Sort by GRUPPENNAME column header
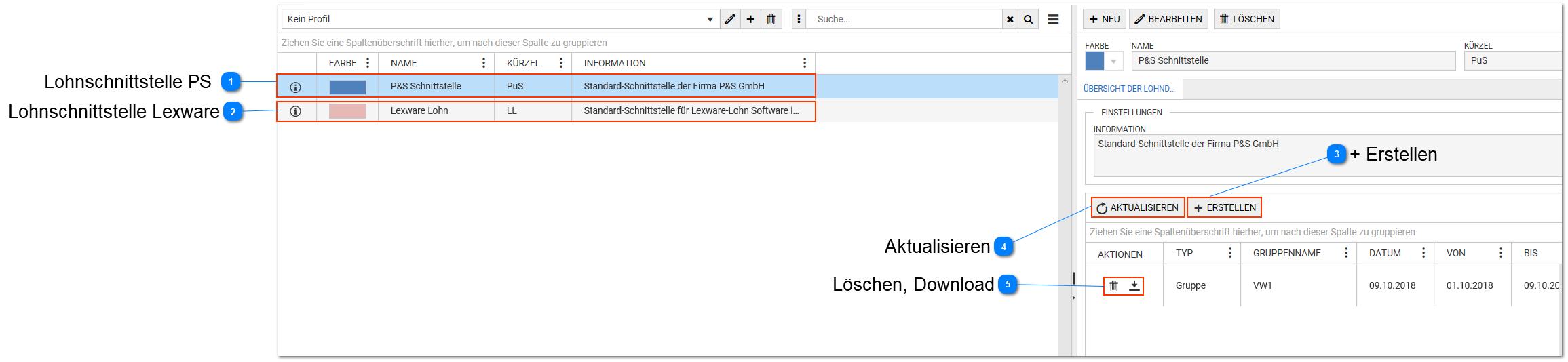Screen dimensions: 1568x362 pyautogui.click(x=1286, y=253)
